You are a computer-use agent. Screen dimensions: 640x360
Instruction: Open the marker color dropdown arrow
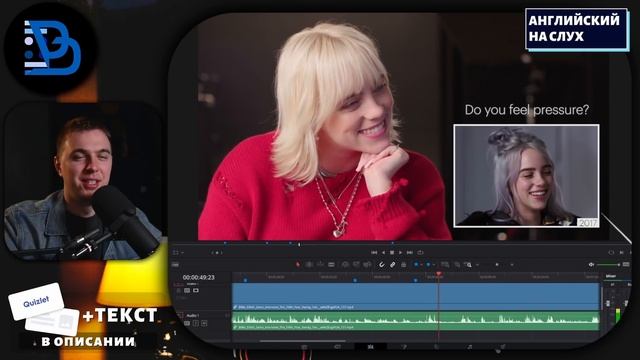[x=433, y=264]
